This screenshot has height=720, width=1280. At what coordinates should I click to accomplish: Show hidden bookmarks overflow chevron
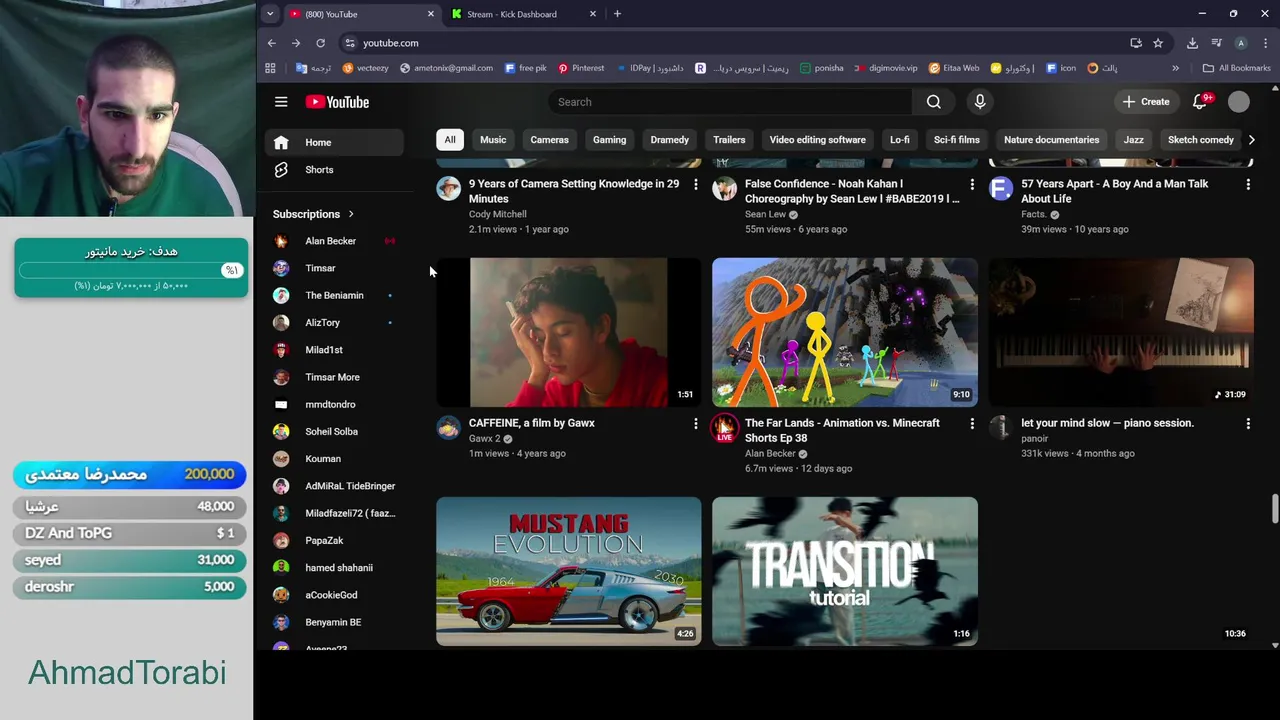pyautogui.click(x=1175, y=68)
